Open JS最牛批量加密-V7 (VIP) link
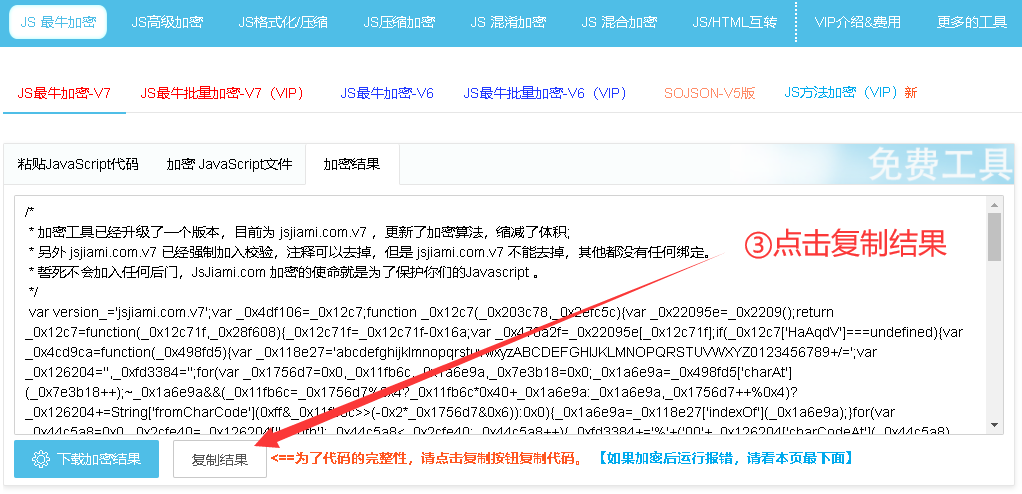Image resolution: width=1022 pixels, height=494 pixels. [x=222, y=93]
